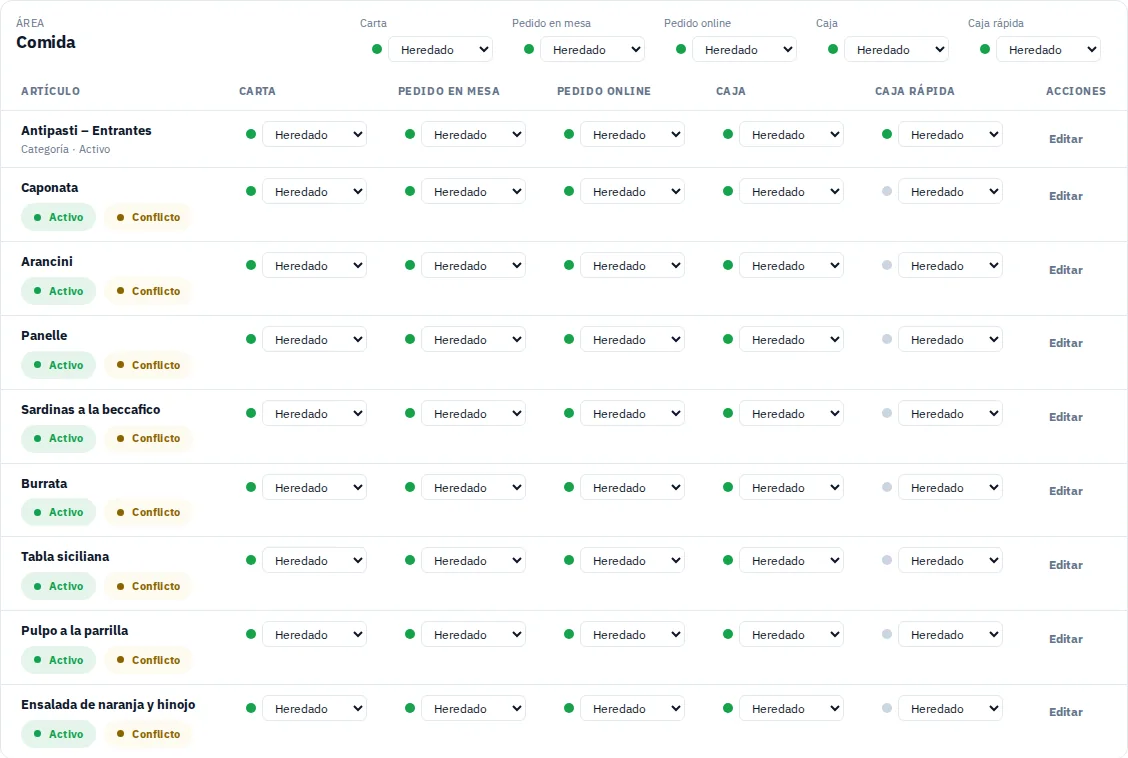Viewport: 1128px width, 758px height.
Task: Click the Conflicto badge under Caponata
Action: pos(148,217)
